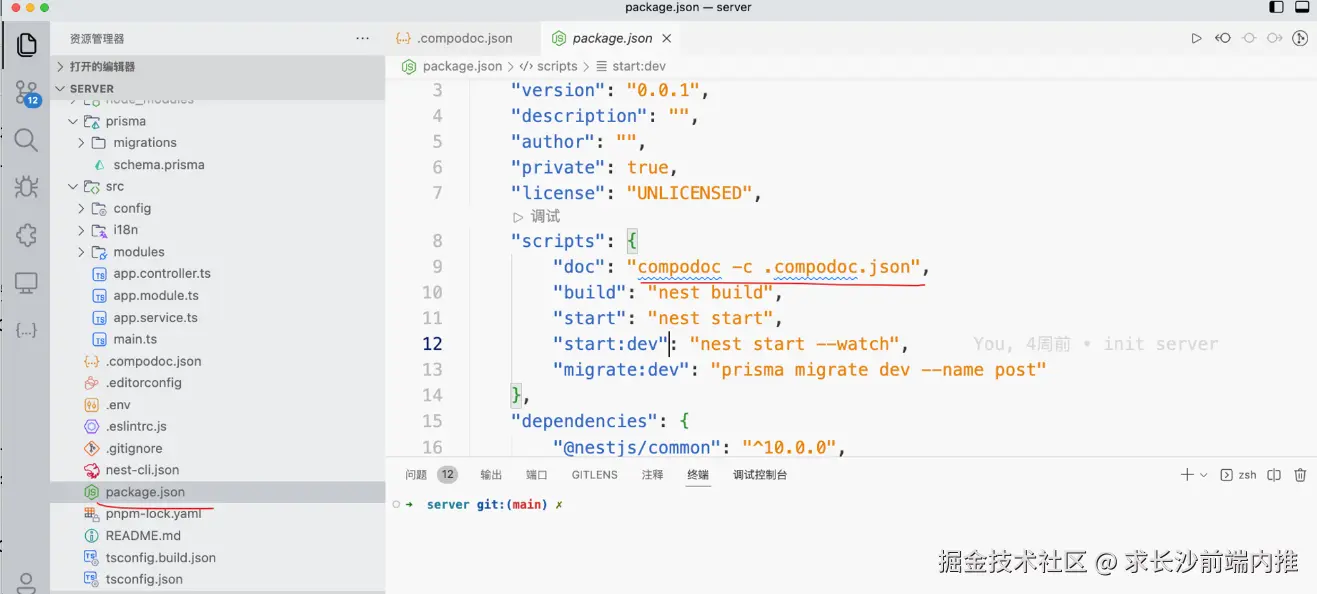Viewport: 1317px width, 594px height.
Task: Open README.md file
Action: click(143, 536)
